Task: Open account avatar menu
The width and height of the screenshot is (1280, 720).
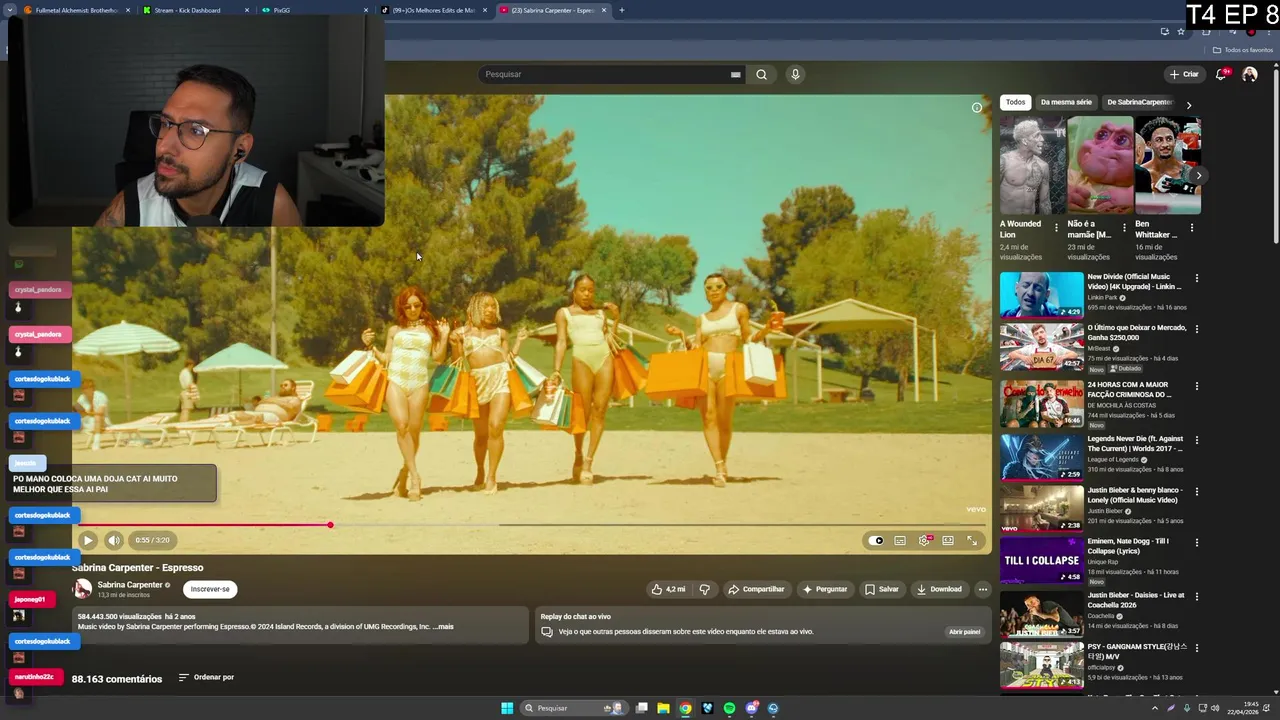Action: point(1249,74)
